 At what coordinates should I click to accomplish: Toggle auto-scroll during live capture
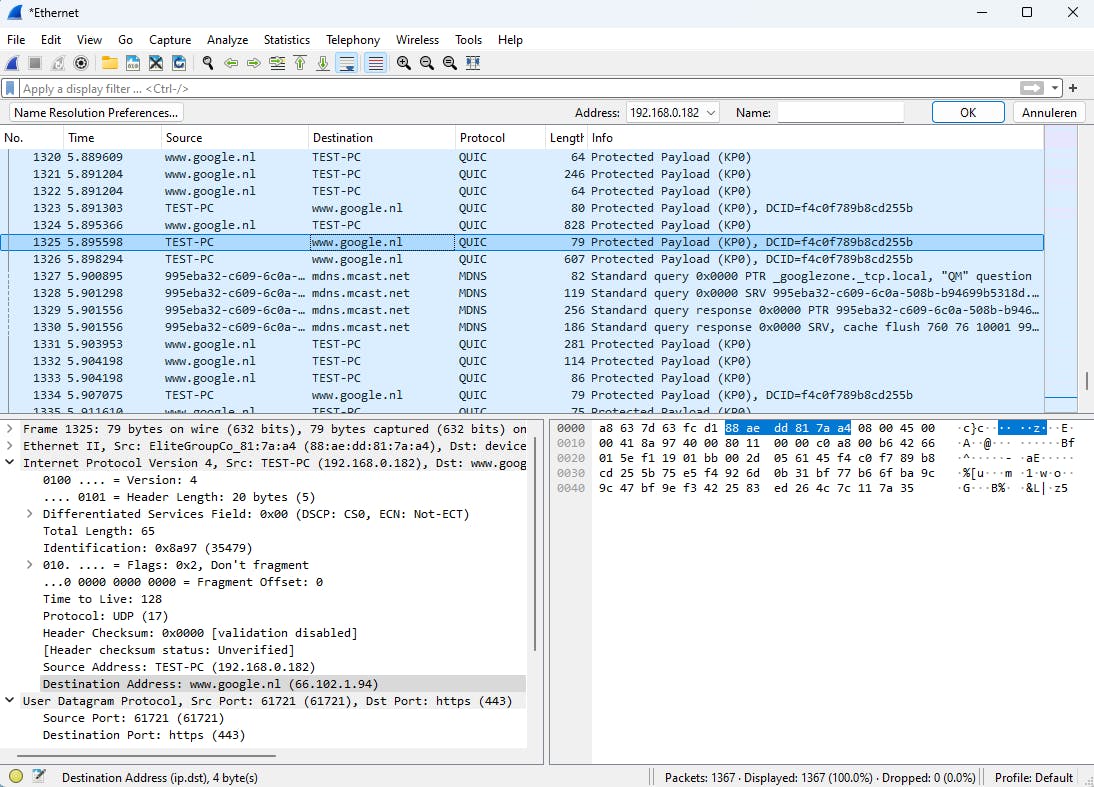[x=347, y=63]
